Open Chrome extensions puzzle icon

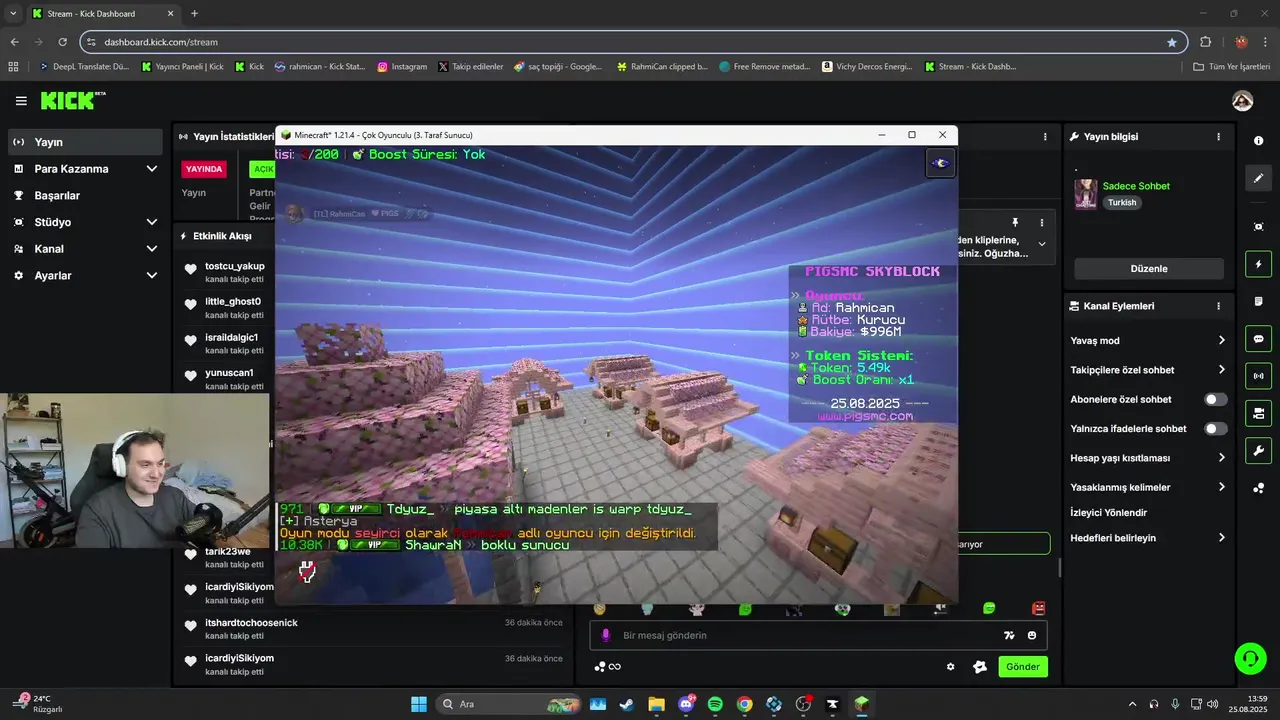(1205, 42)
